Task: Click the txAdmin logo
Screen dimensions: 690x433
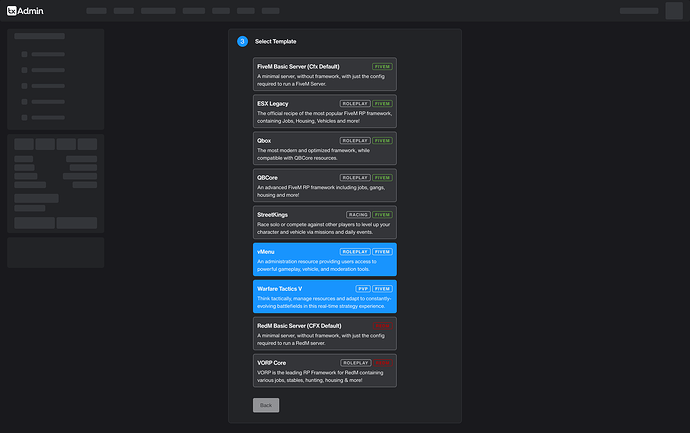Action: [x=25, y=11]
